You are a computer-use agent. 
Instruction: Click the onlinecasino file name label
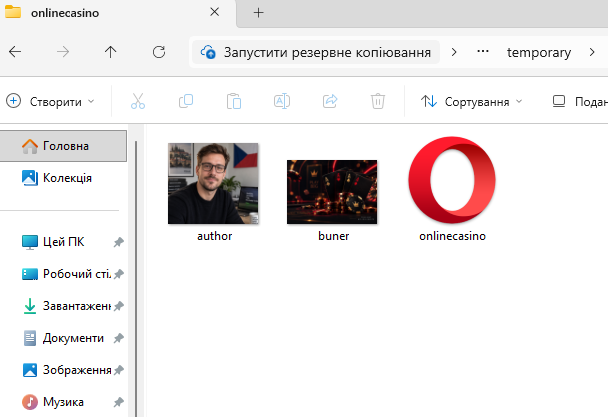[x=452, y=236]
